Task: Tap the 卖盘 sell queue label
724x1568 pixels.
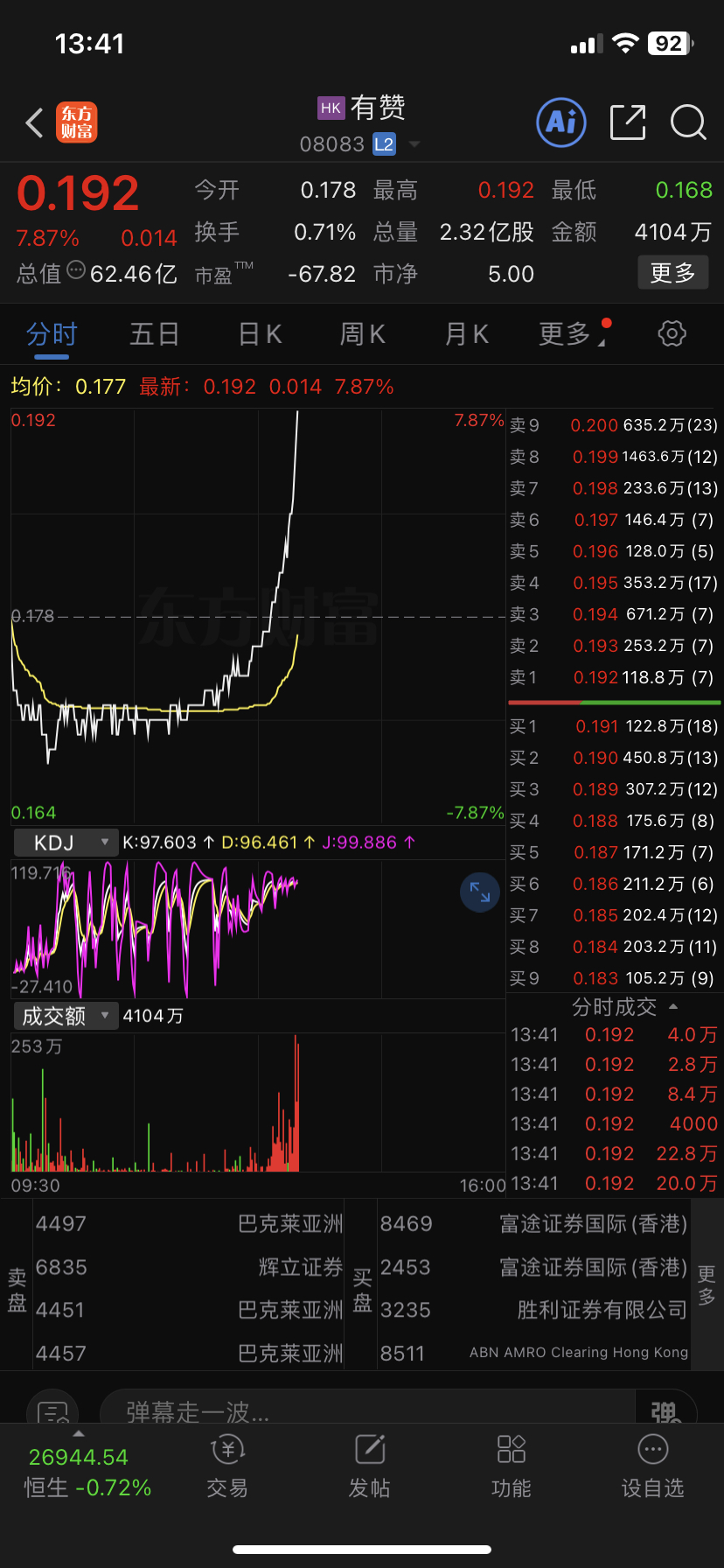Action: pyautogui.click(x=17, y=1290)
